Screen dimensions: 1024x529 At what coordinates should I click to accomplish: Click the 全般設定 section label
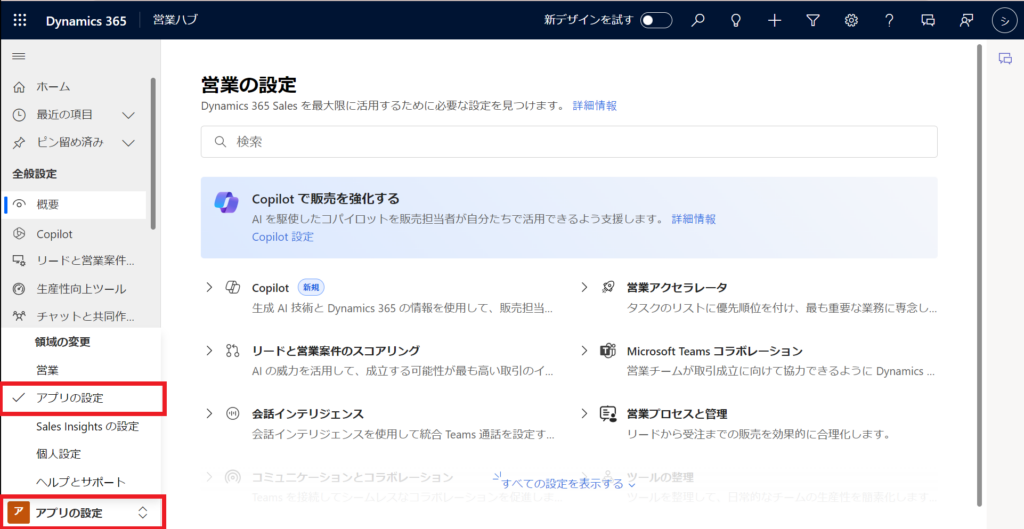[x=34, y=174]
